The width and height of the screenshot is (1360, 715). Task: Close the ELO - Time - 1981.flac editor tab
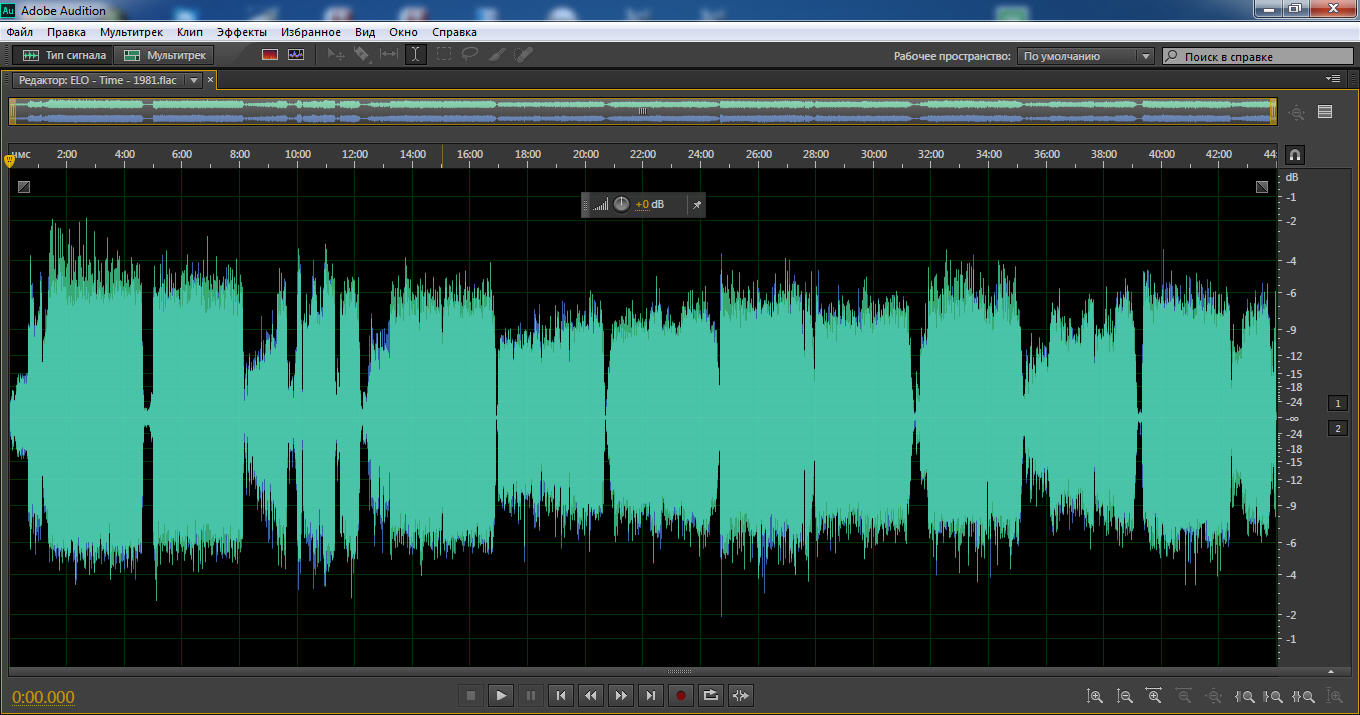point(210,80)
